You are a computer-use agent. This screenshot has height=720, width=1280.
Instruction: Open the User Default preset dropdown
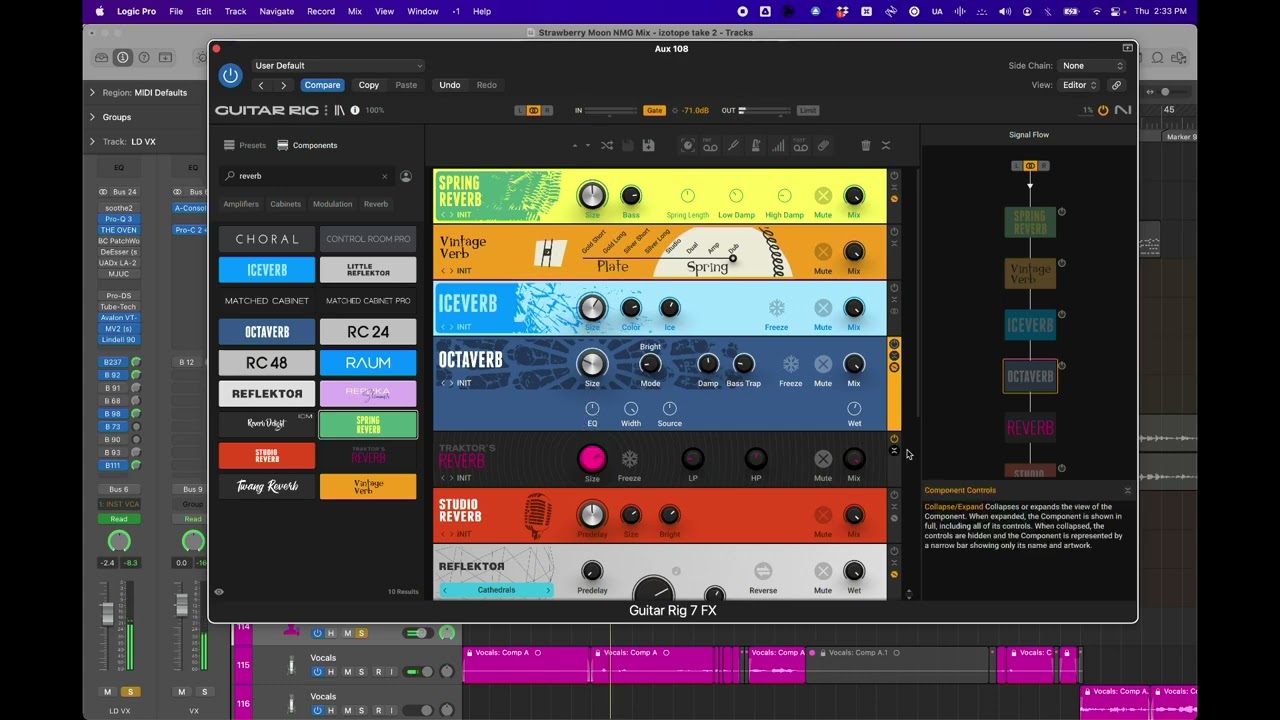click(x=338, y=66)
